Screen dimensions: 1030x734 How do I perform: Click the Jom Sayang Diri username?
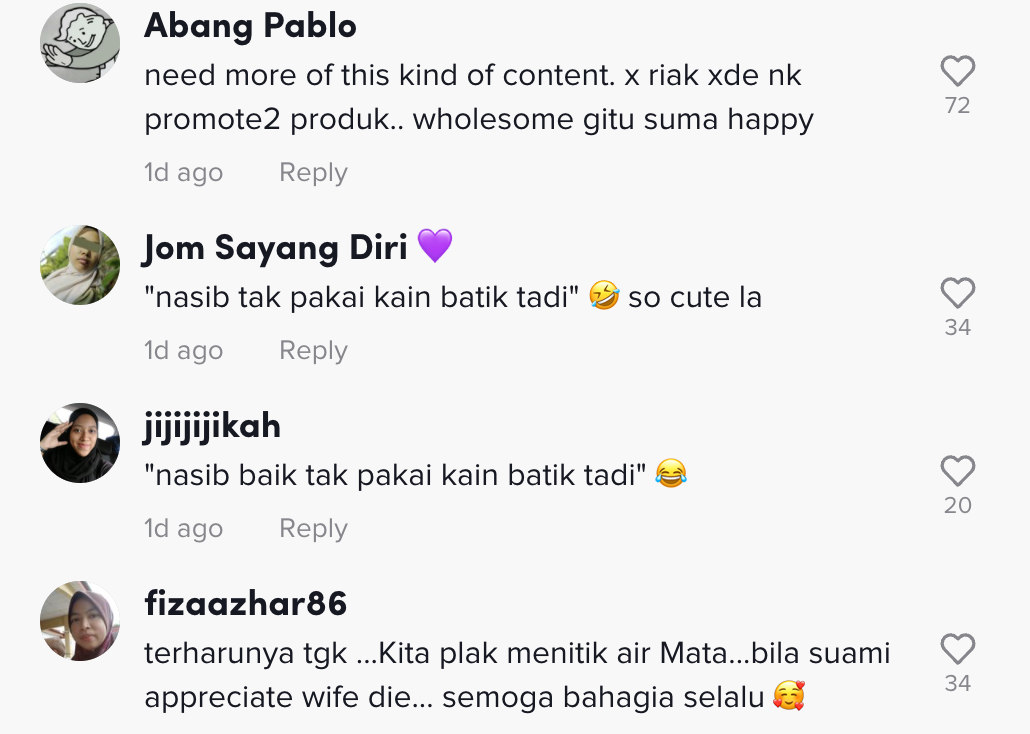(x=275, y=246)
